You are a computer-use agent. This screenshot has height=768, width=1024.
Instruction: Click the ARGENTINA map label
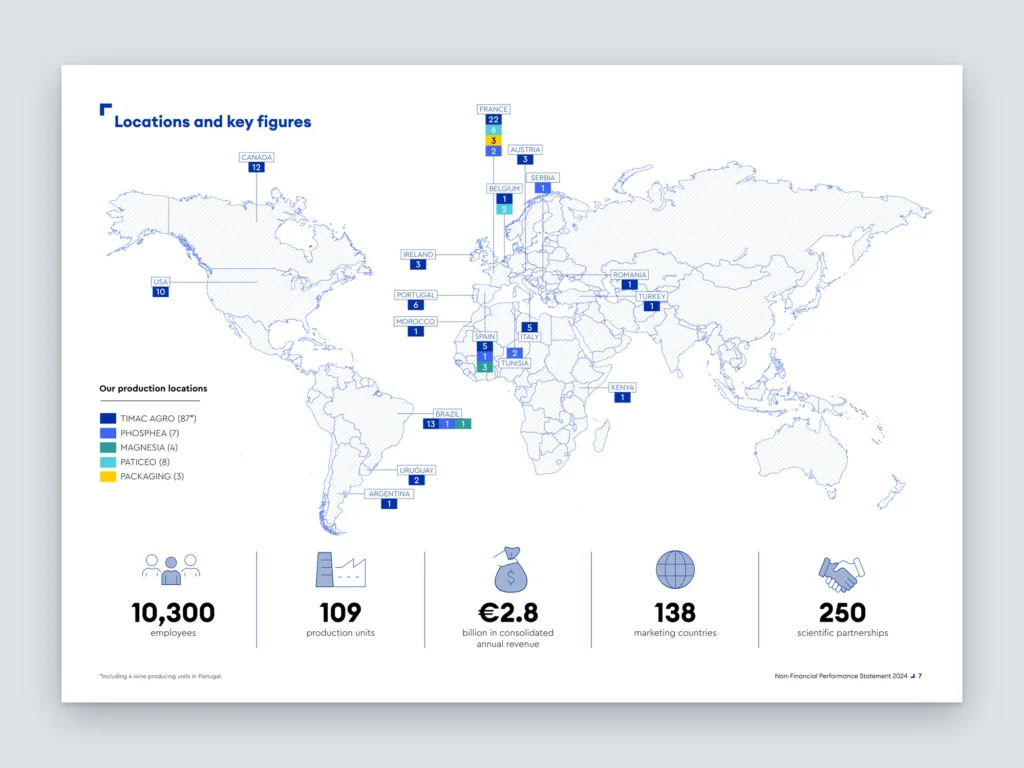pos(389,494)
